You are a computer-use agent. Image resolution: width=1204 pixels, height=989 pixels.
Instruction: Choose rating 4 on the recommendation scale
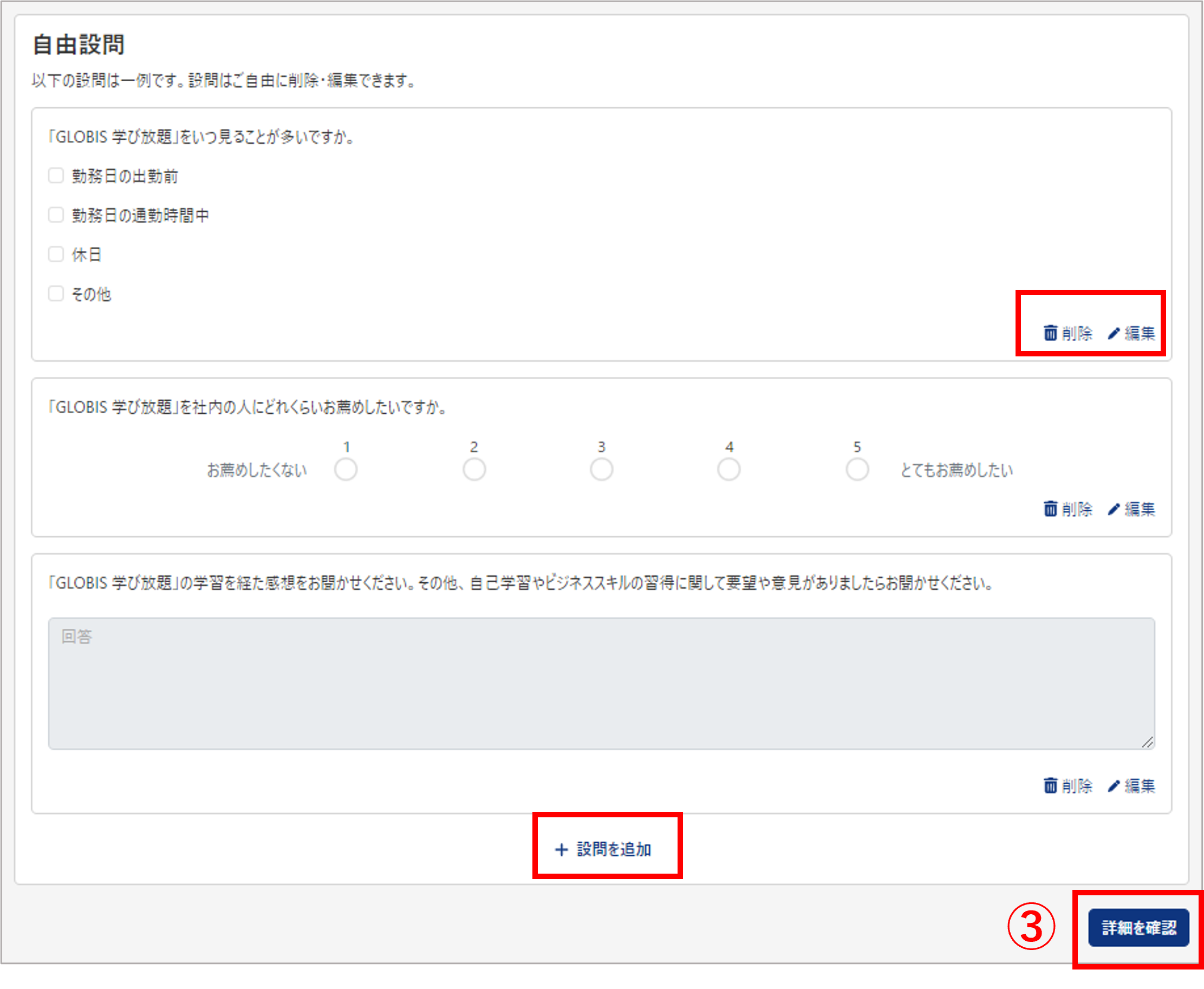[x=729, y=470]
